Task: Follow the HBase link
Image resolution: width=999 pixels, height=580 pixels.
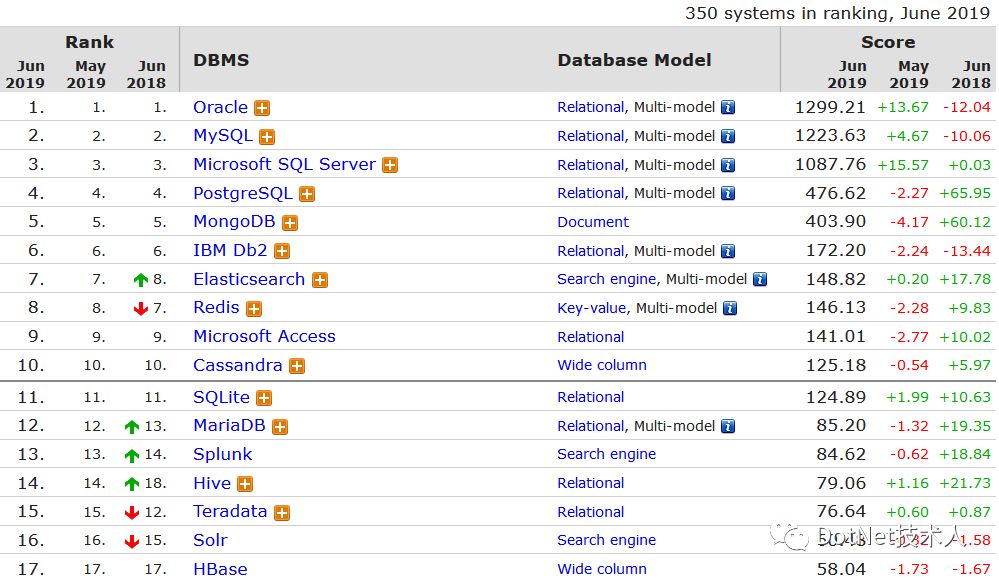Action: click(x=220, y=569)
